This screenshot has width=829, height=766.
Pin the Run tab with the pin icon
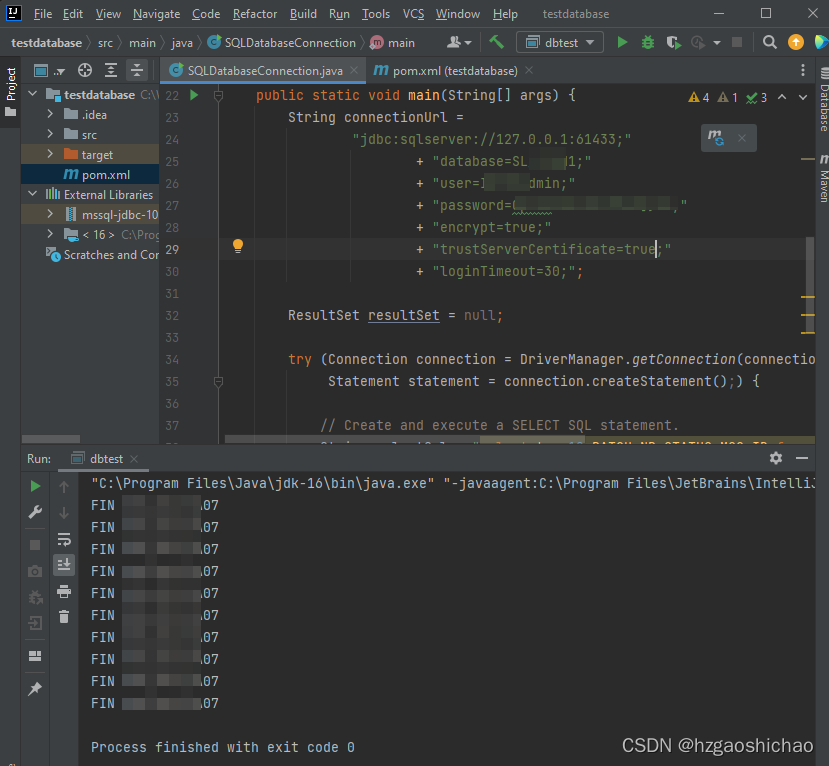[x=35, y=689]
